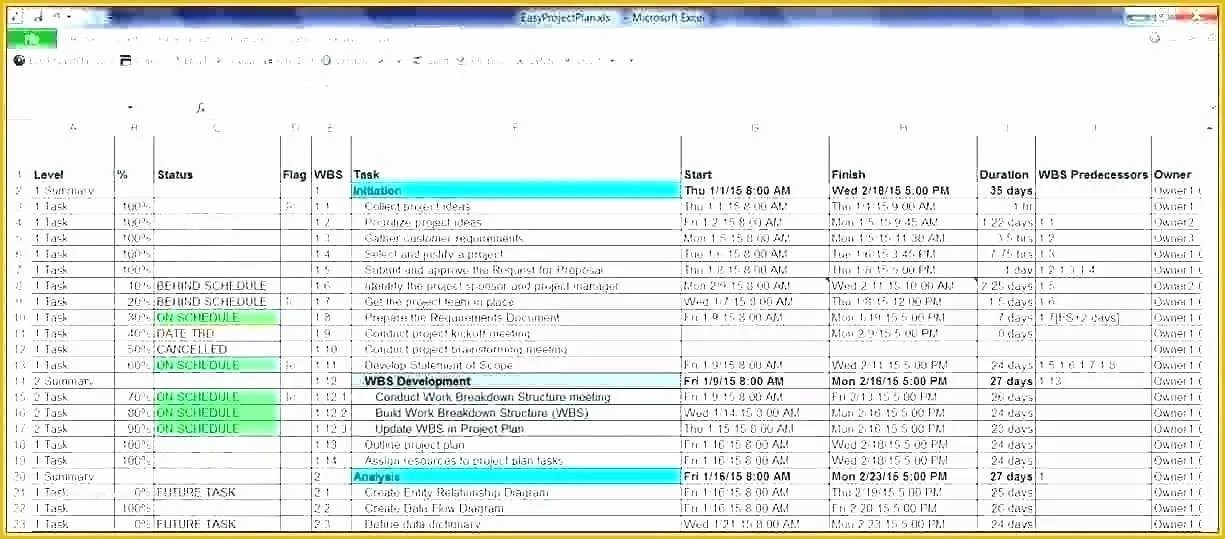Select Update WBS in Project Plan cell
This screenshot has width=1225, height=539.
(516, 429)
